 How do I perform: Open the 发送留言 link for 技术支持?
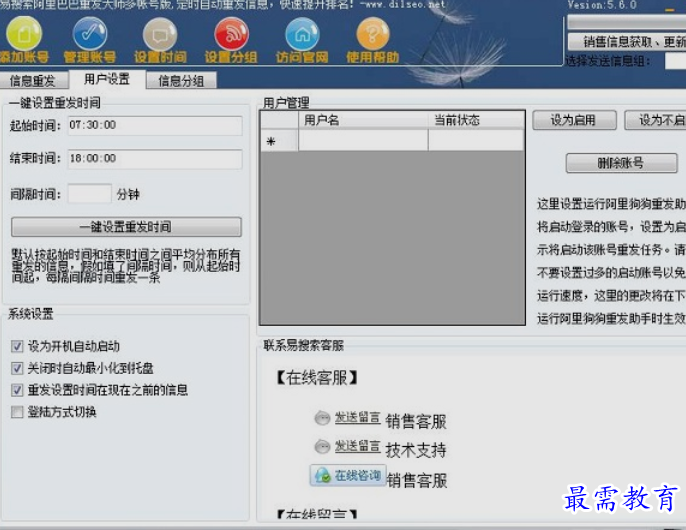click(x=357, y=446)
